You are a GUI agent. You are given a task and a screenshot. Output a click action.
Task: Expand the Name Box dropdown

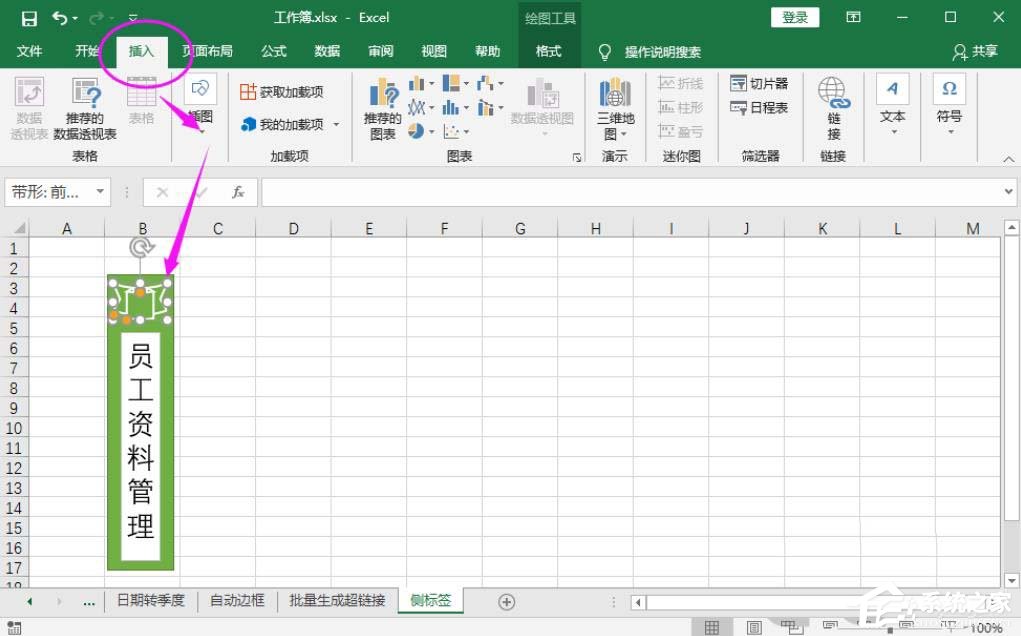tap(99, 192)
